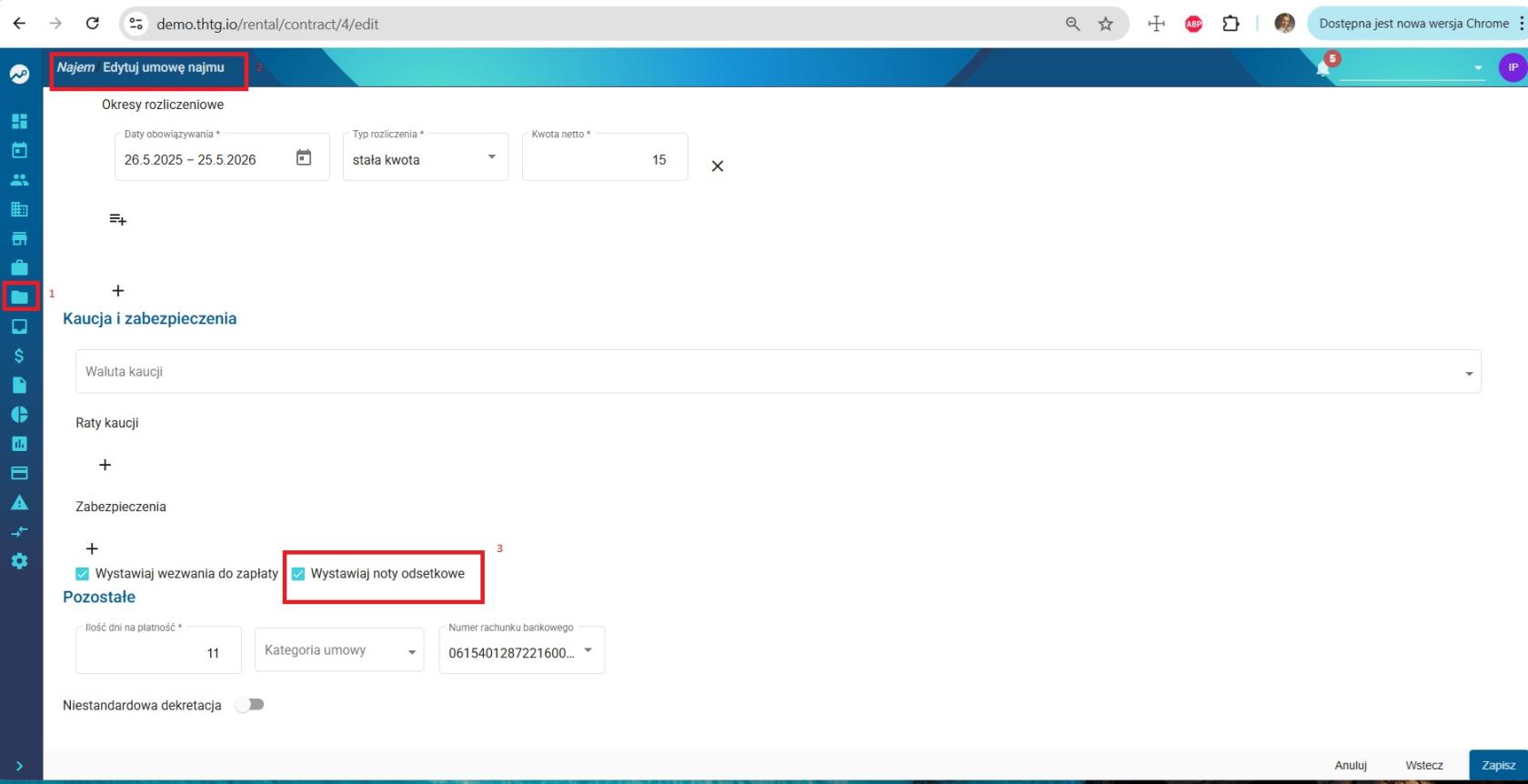Open the dollar sign icon in sidebar
Image resolution: width=1528 pixels, height=784 pixels.
19,356
